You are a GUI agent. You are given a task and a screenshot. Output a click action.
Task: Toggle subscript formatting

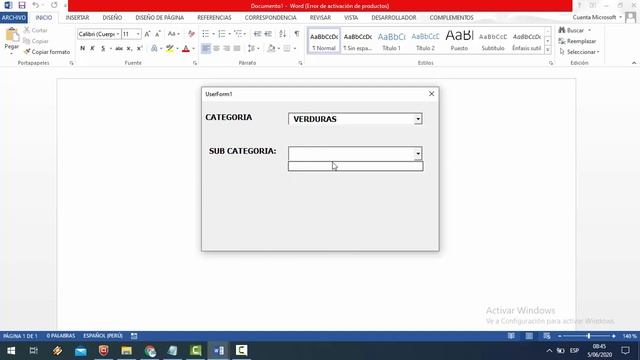tap(129, 49)
